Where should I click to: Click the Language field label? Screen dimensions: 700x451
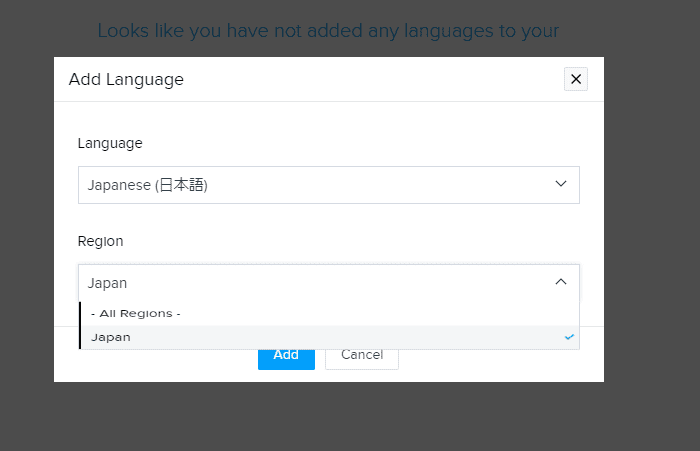pos(110,143)
